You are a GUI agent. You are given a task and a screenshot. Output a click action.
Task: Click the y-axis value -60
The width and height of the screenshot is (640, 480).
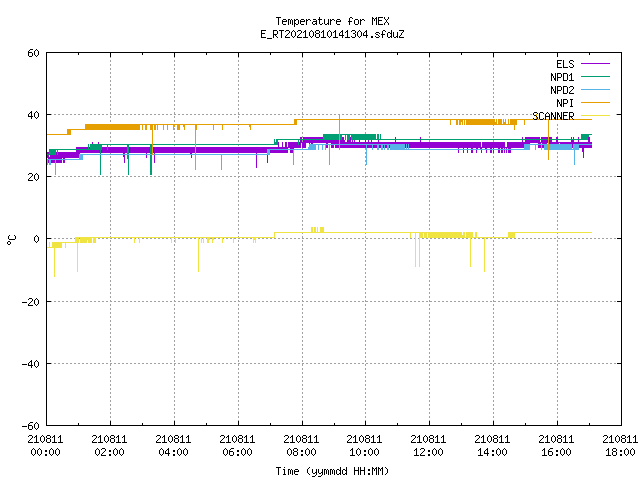tap(31, 426)
